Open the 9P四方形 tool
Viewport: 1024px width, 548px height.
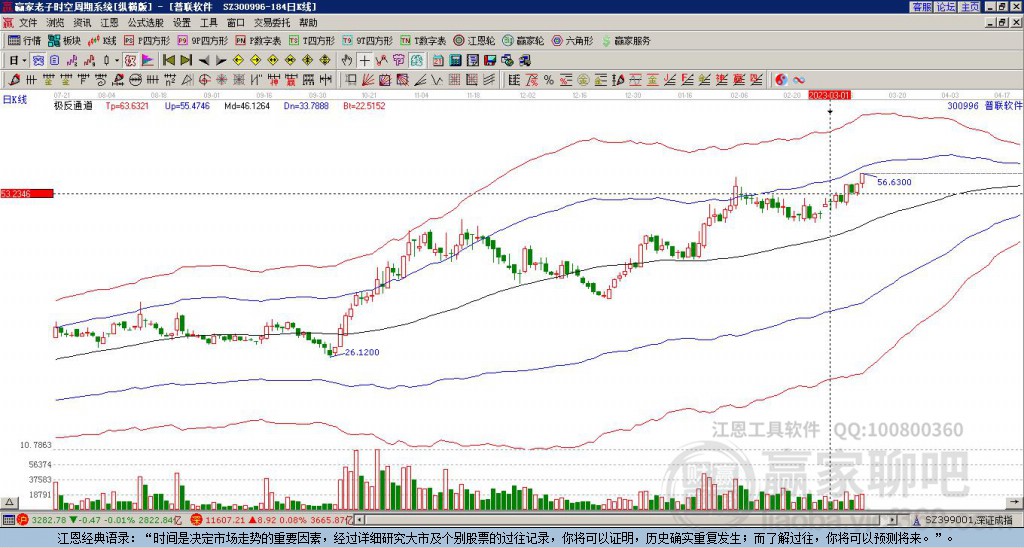coord(202,40)
